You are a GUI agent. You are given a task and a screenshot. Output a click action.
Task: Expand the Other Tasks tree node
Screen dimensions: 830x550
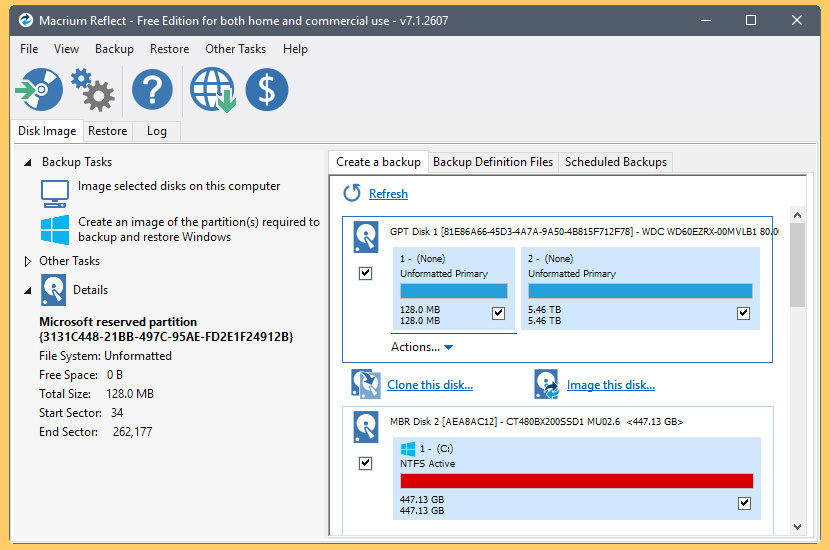[28, 261]
